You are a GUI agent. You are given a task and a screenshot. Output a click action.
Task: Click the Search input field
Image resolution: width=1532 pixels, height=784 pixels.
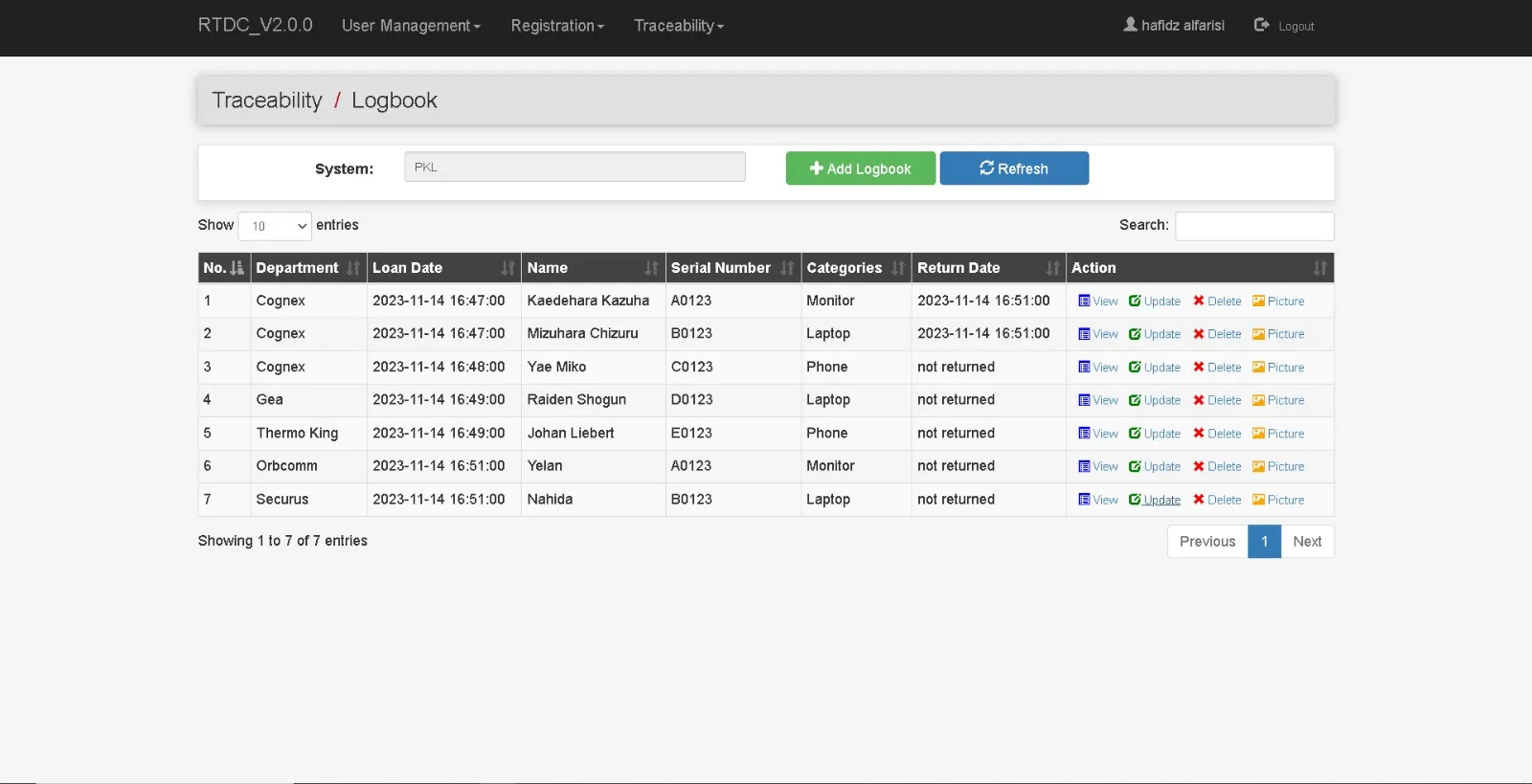1253,226
